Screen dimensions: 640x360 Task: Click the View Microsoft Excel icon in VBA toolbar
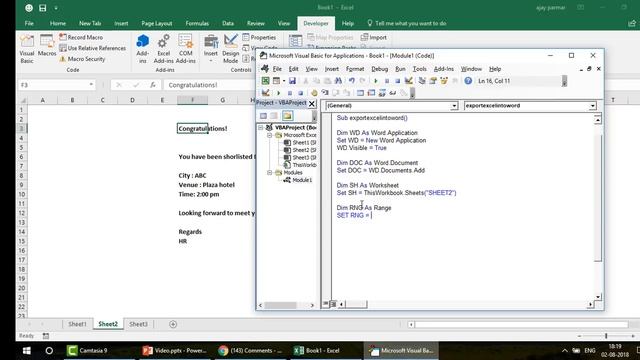coord(265,81)
